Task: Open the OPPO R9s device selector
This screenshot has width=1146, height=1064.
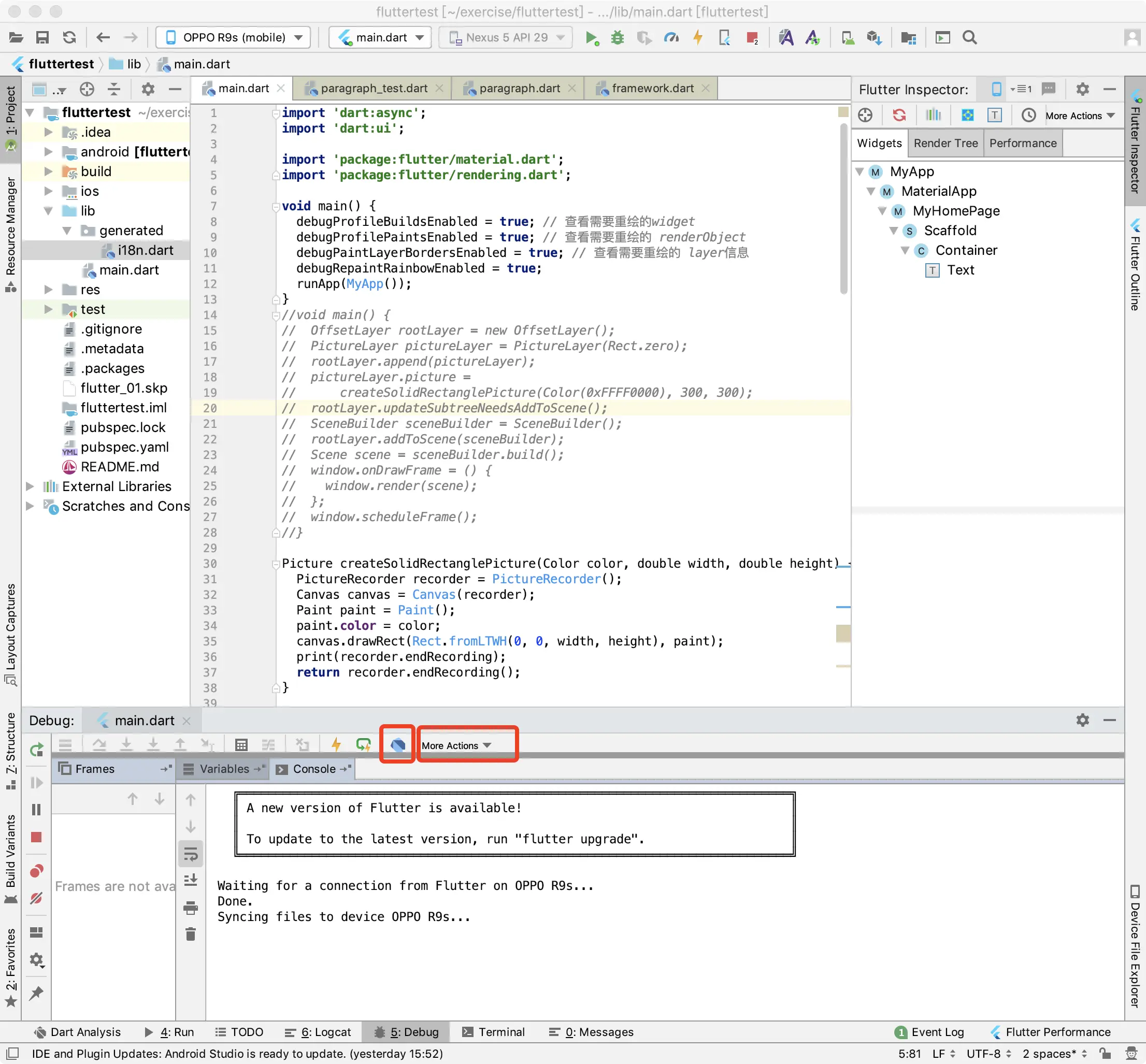Action: click(233, 38)
